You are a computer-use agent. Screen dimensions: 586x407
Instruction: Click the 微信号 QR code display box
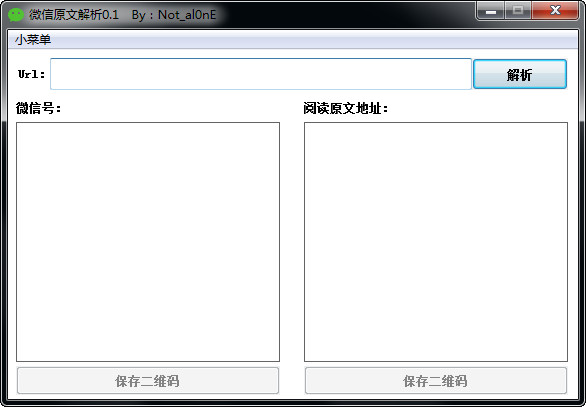point(148,242)
